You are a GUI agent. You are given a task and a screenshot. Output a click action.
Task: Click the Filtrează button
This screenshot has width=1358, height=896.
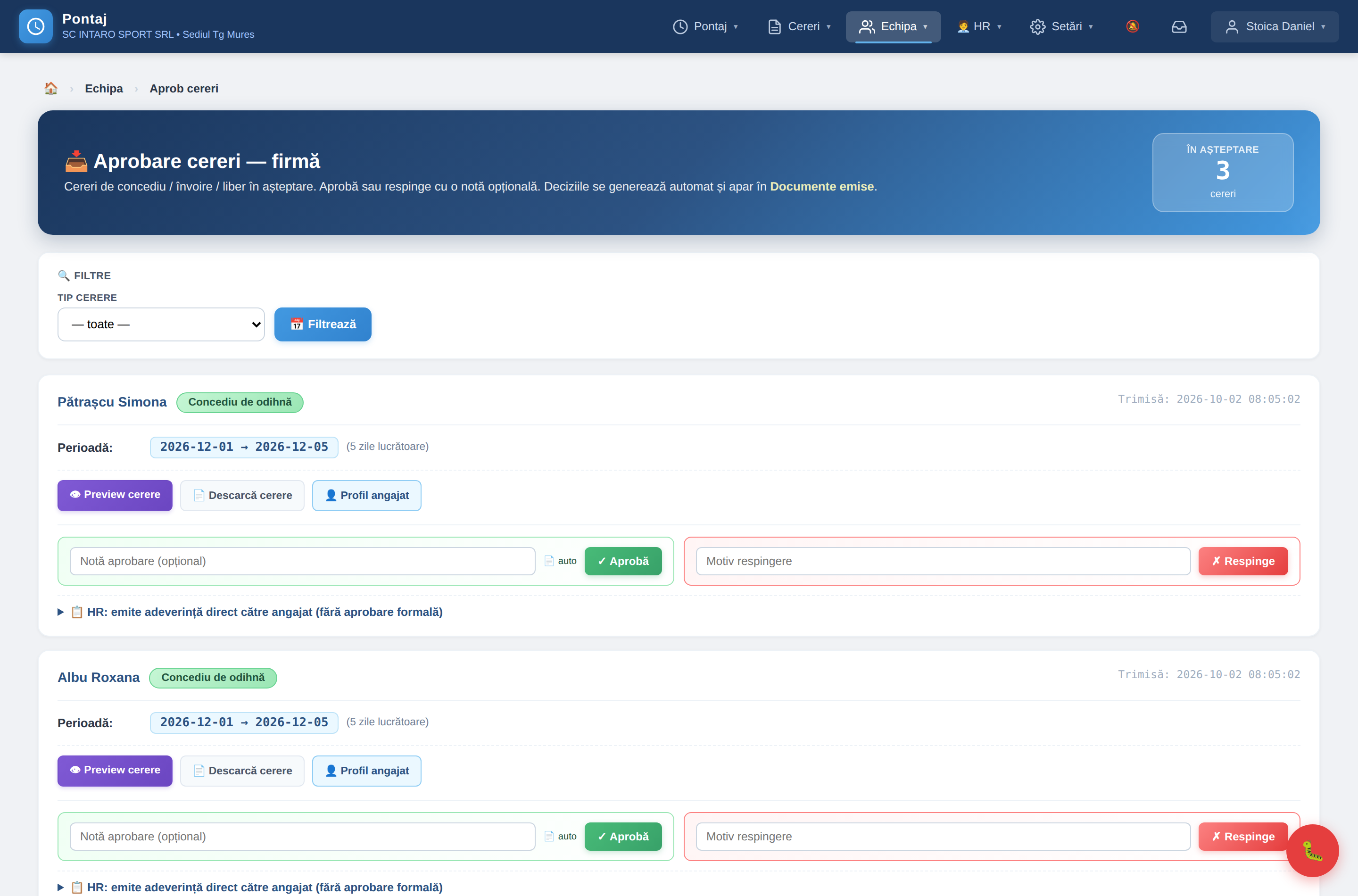(323, 324)
